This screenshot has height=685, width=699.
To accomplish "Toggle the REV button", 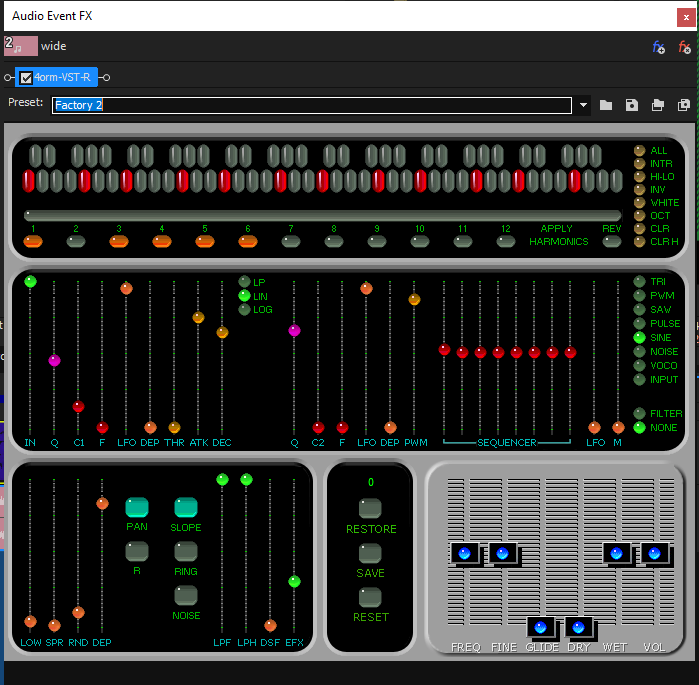I will tap(612, 242).
